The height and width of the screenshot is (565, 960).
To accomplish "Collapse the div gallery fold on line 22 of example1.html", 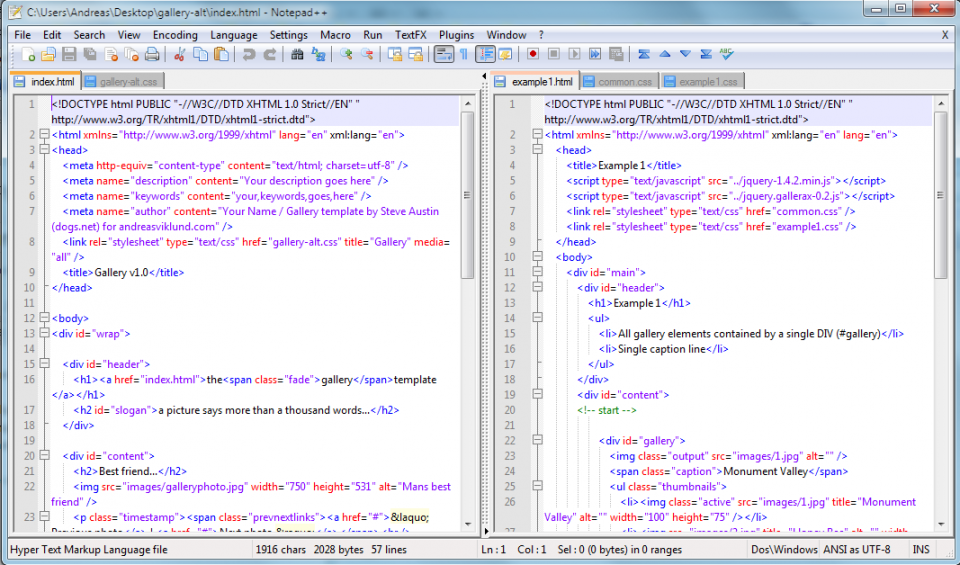I will [538, 440].
